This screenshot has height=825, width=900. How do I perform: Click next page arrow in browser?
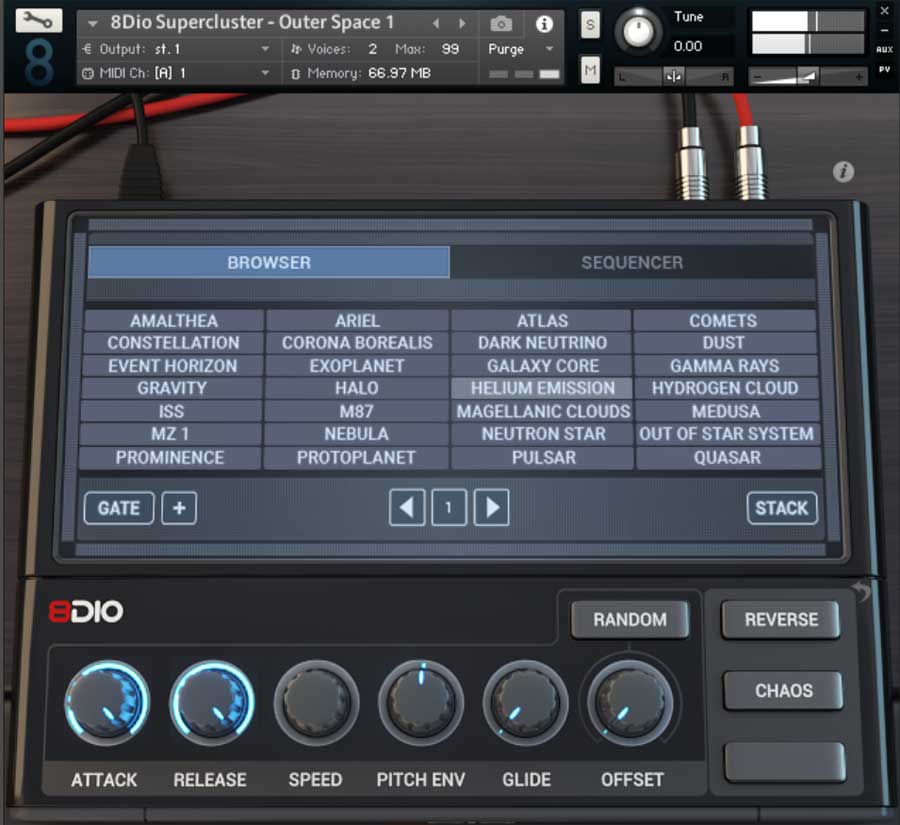coord(491,508)
